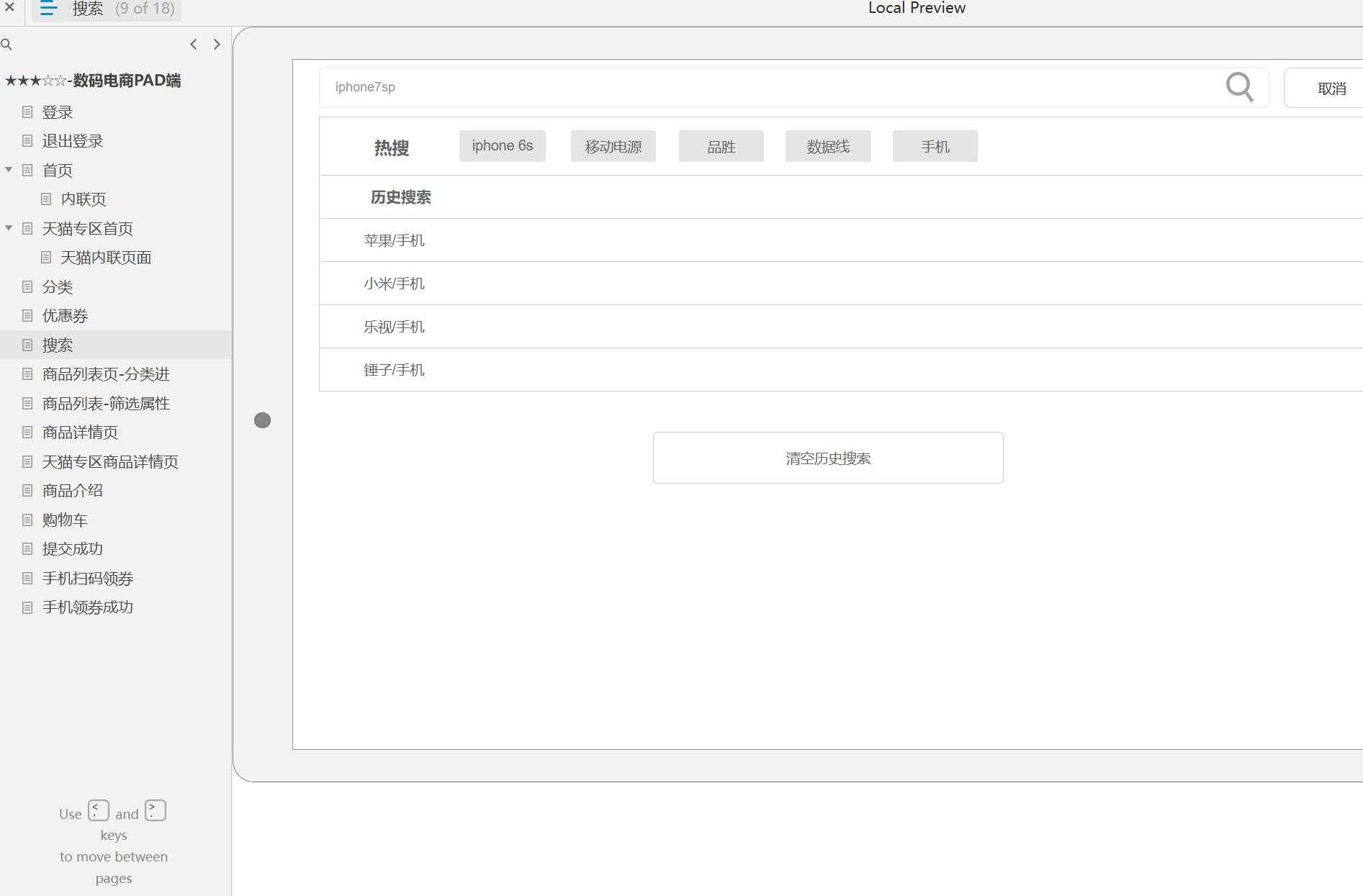Click the 清空历史搜索 button
Screen dimensions: 1363x896
click(x=827, y=458)
